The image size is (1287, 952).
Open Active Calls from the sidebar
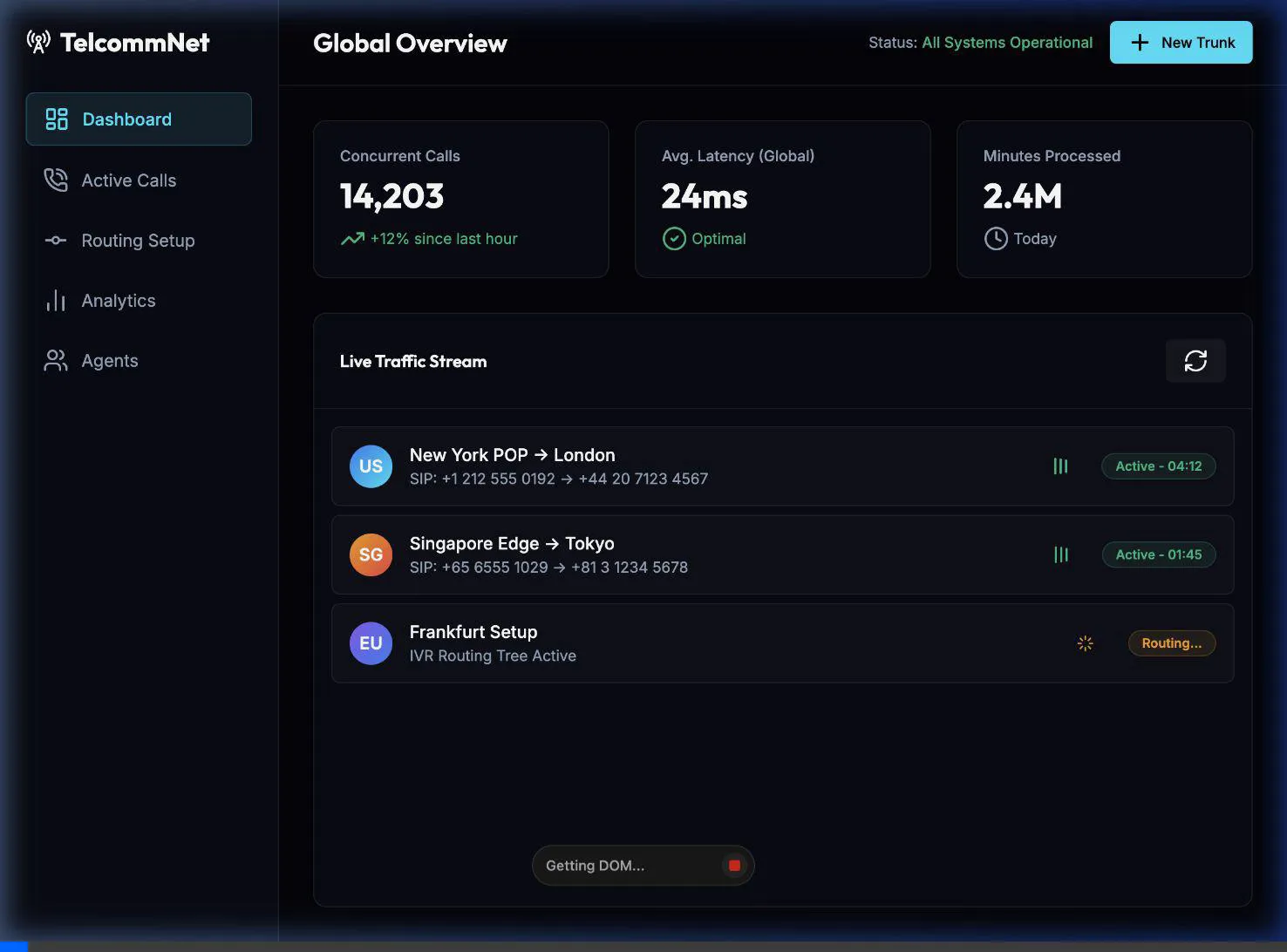[128, 180]
